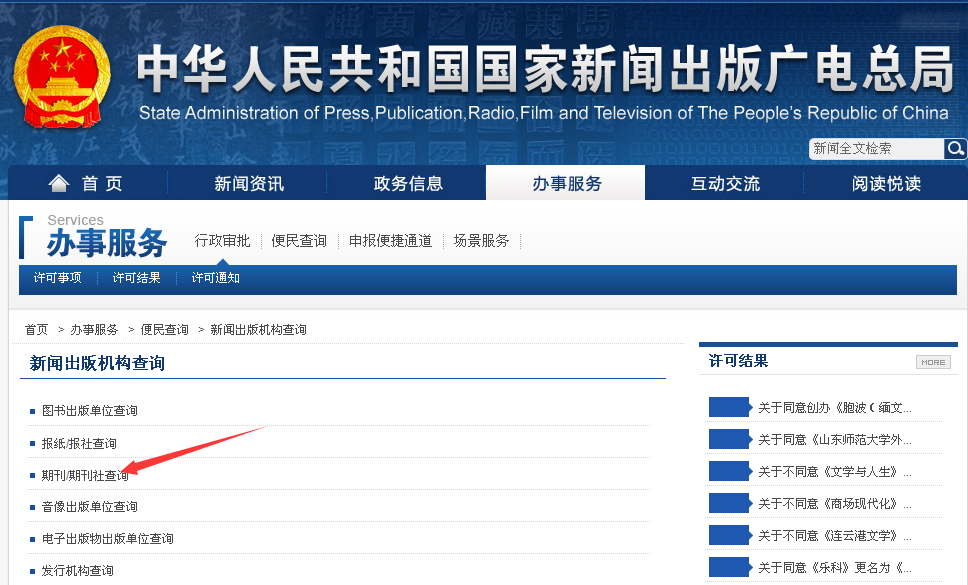968x585 pixels.
Task: Open the 图书出版单位查询 link
Action: coord(90,411)
